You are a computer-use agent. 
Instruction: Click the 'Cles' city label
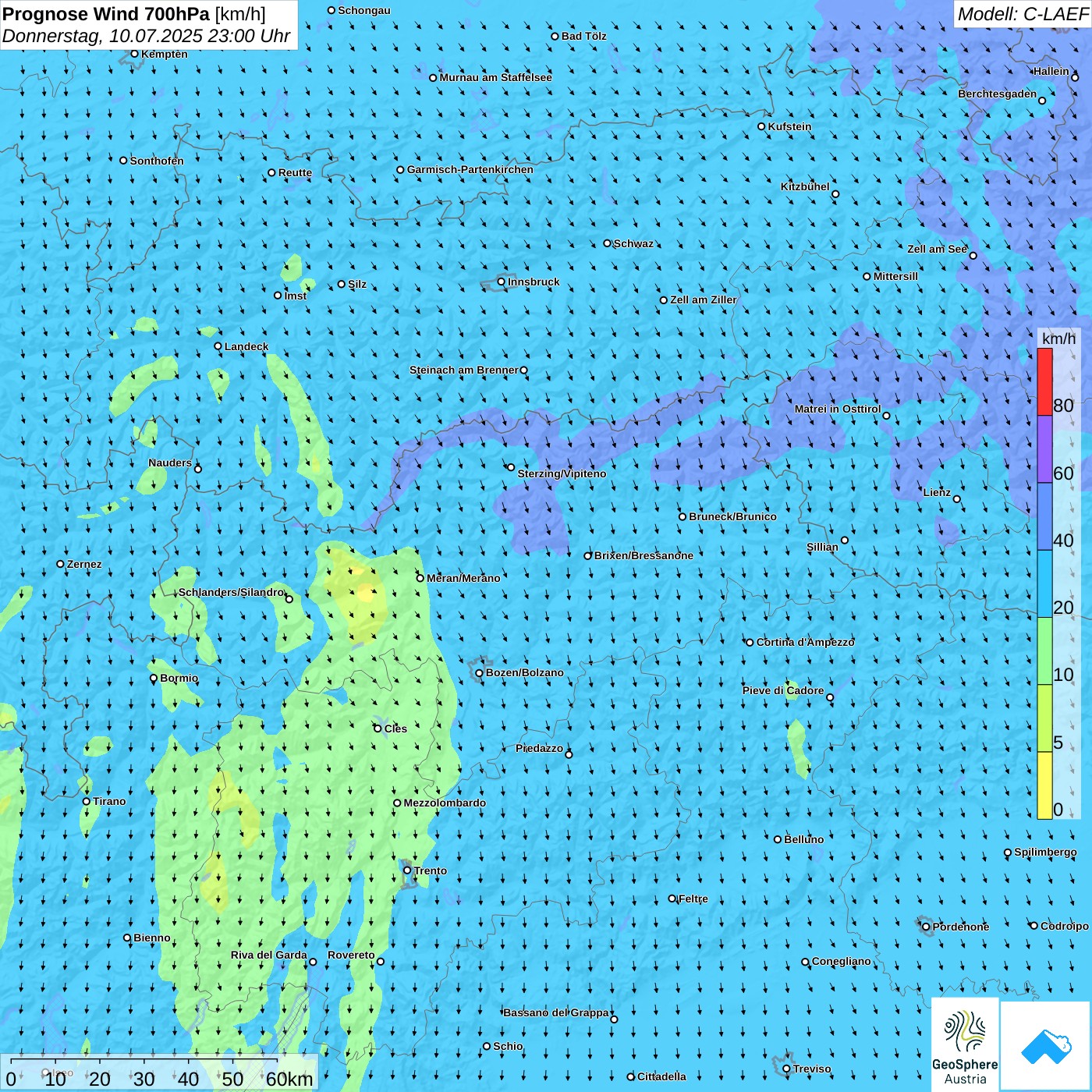395,729
